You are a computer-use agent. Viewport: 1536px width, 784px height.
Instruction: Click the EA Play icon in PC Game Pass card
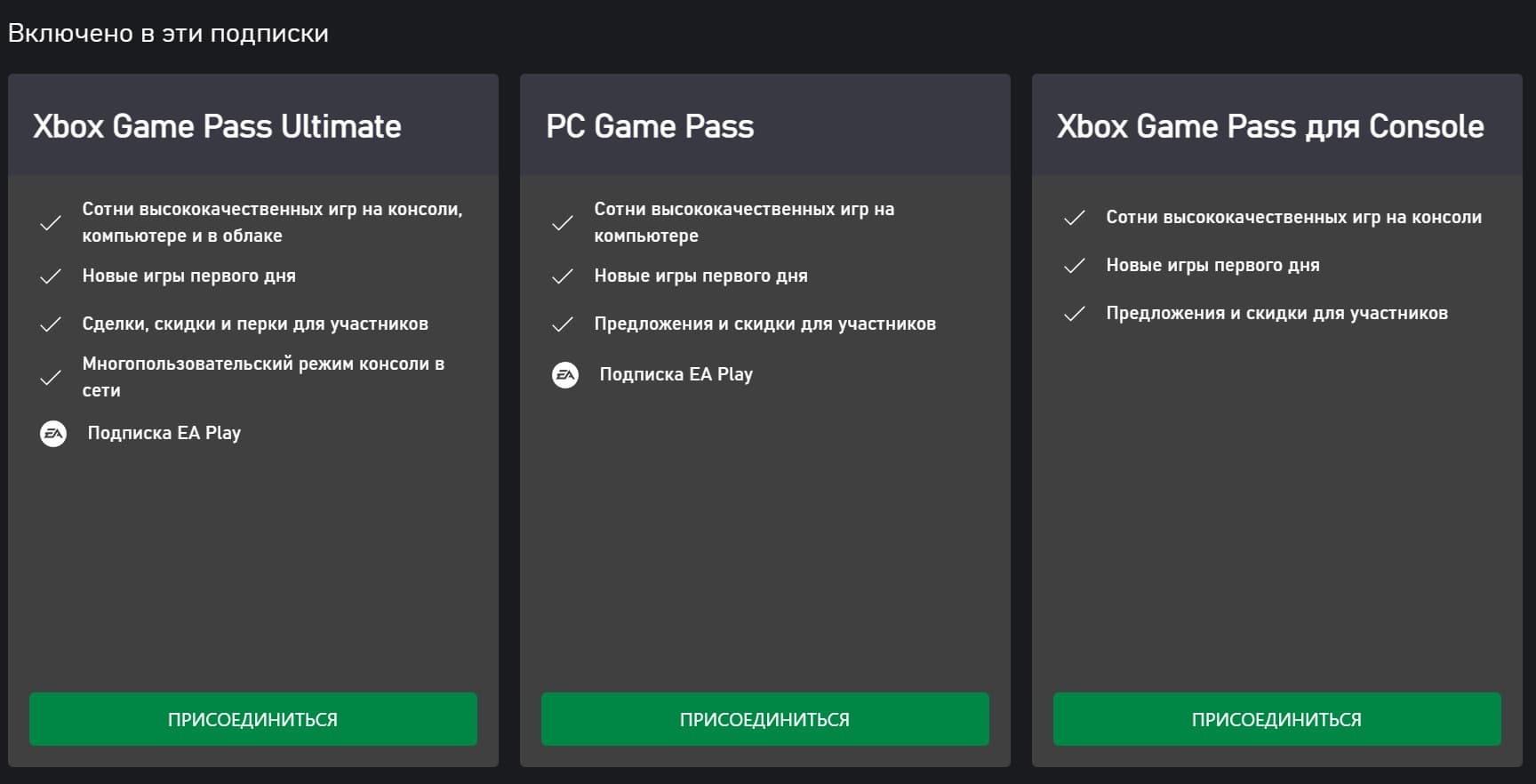(x=565, y=375)
